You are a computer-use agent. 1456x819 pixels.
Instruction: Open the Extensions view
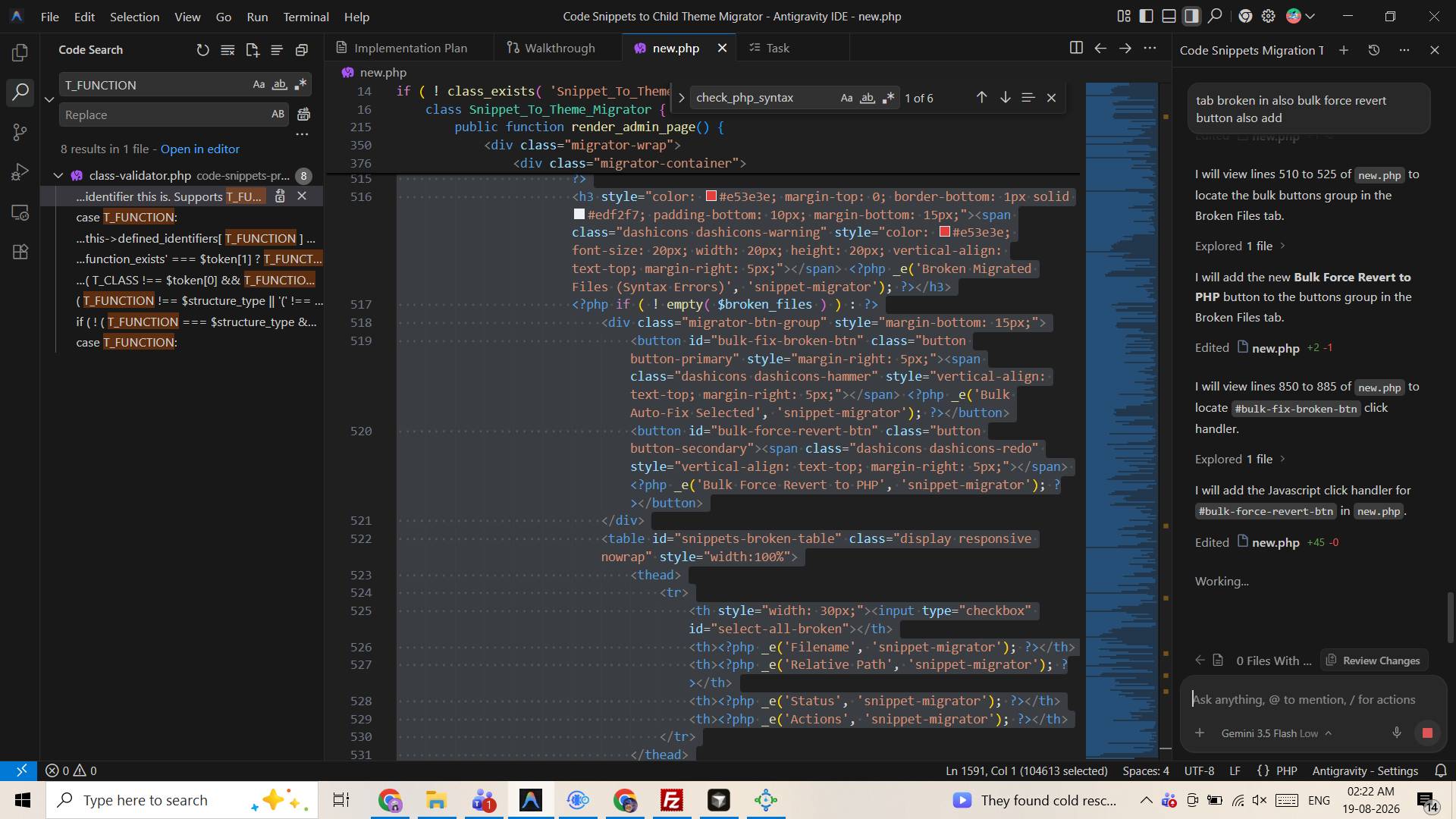coord(20,252)
